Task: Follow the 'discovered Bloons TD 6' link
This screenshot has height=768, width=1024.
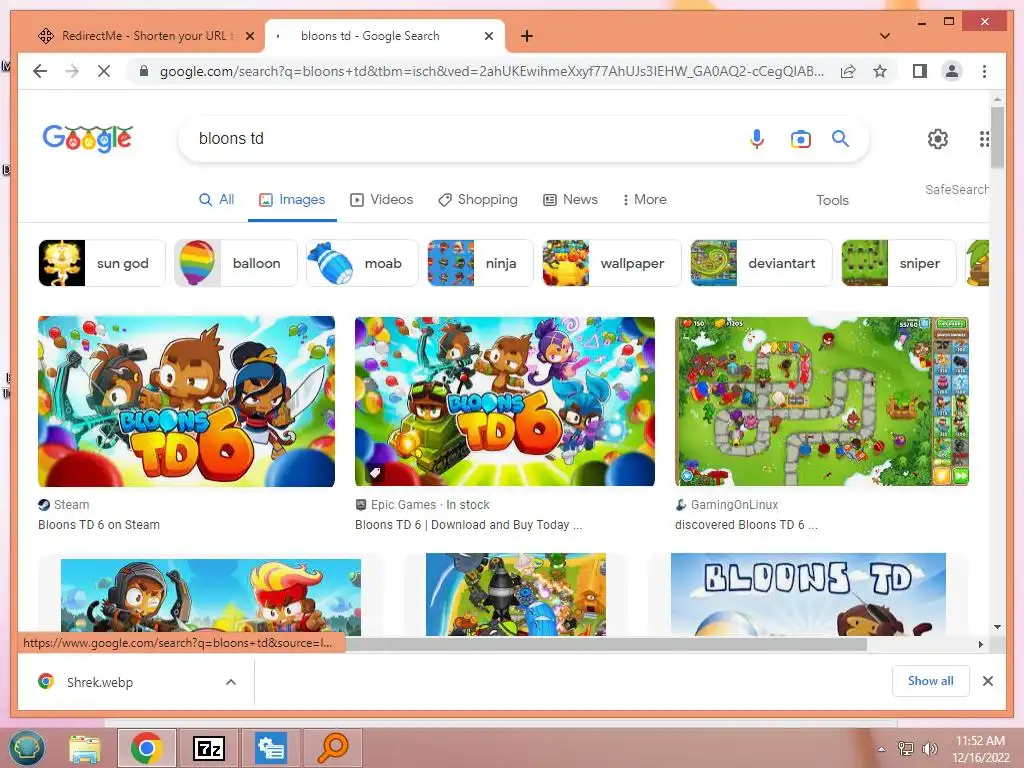Action: 746,524
